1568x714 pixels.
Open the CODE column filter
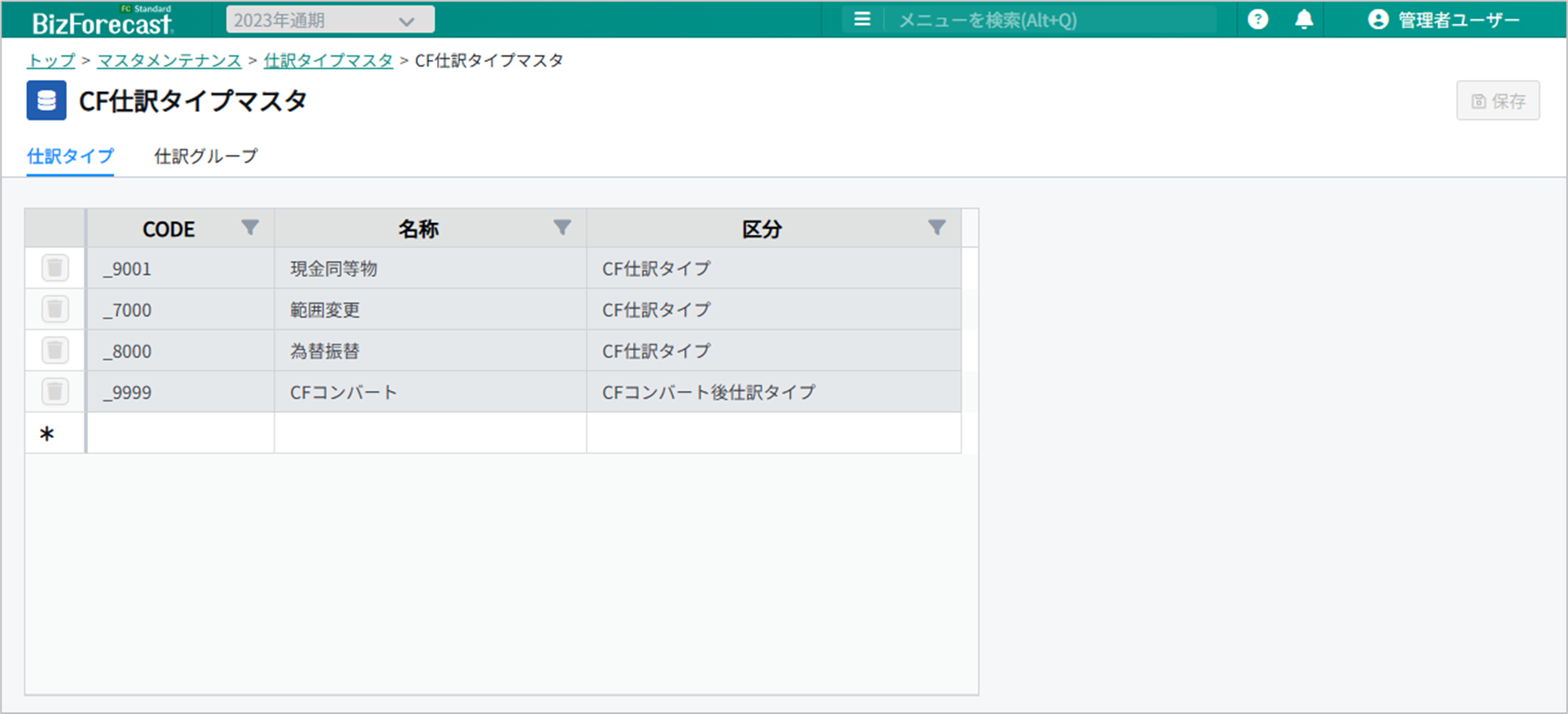[250, 228]
